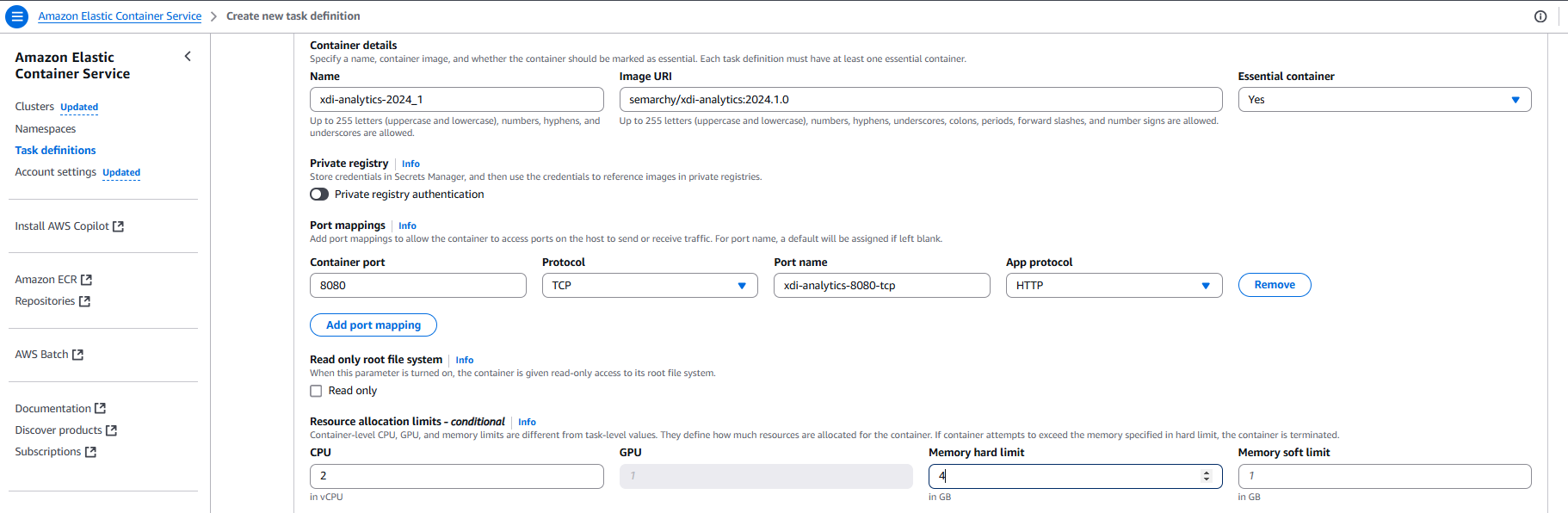Focus the container Name input field

(456, 100)
